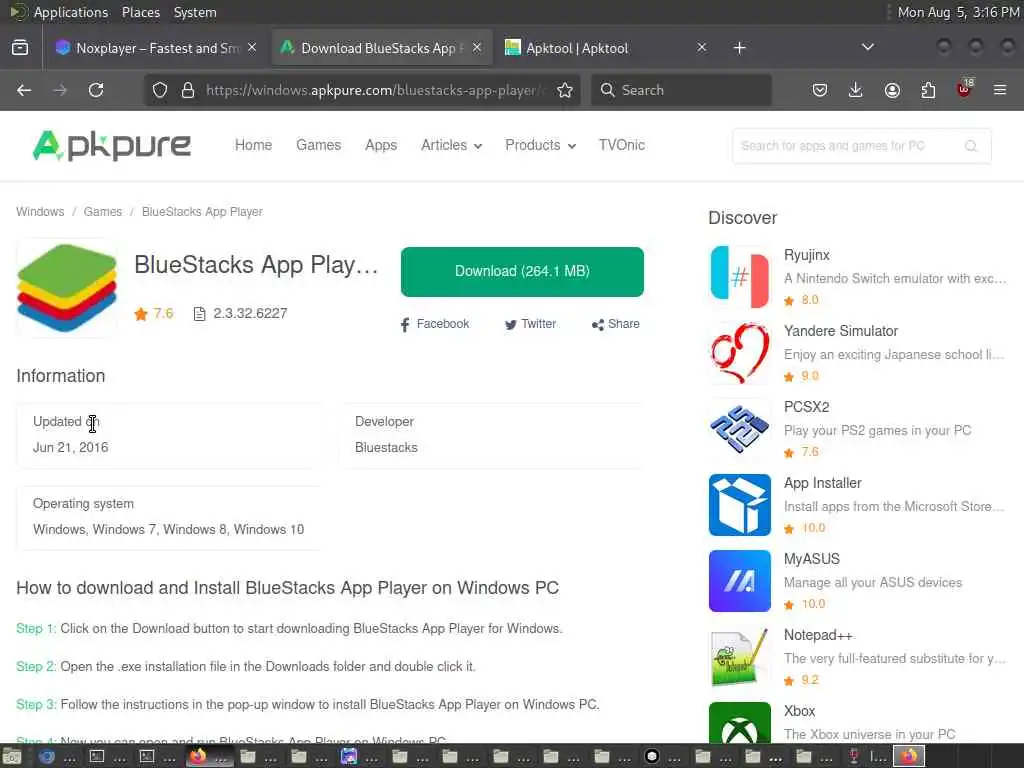Open the Places menu
The height and width of the screenshot is (768, 1024).
click(x=141, y=12)
